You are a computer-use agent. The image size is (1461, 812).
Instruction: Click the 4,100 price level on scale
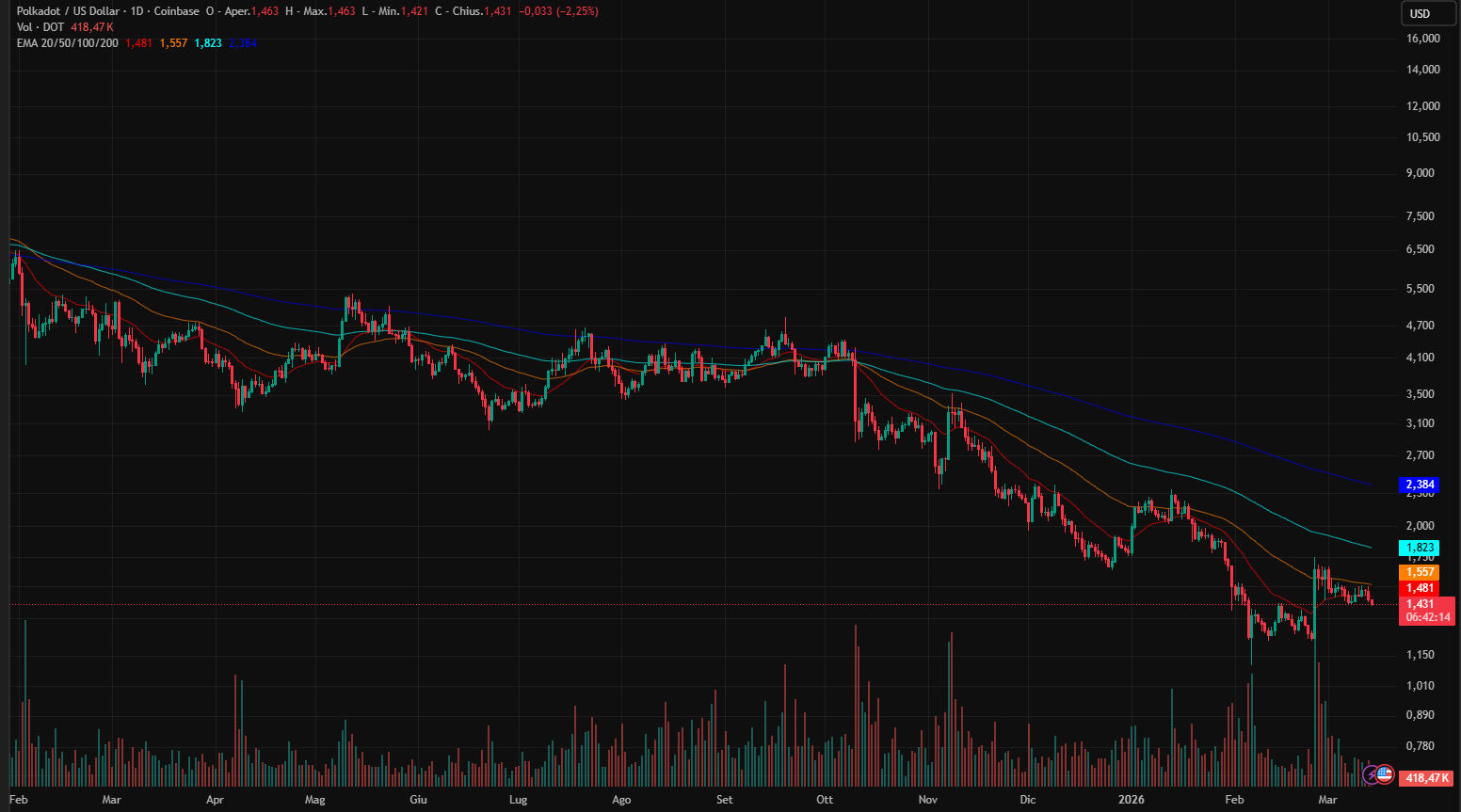pos(1421,358)
